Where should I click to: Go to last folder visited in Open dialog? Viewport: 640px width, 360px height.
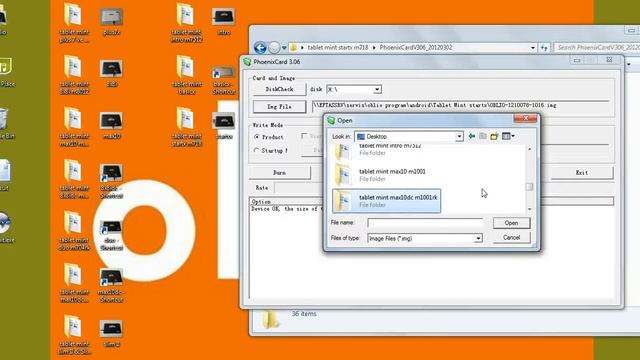472,136
